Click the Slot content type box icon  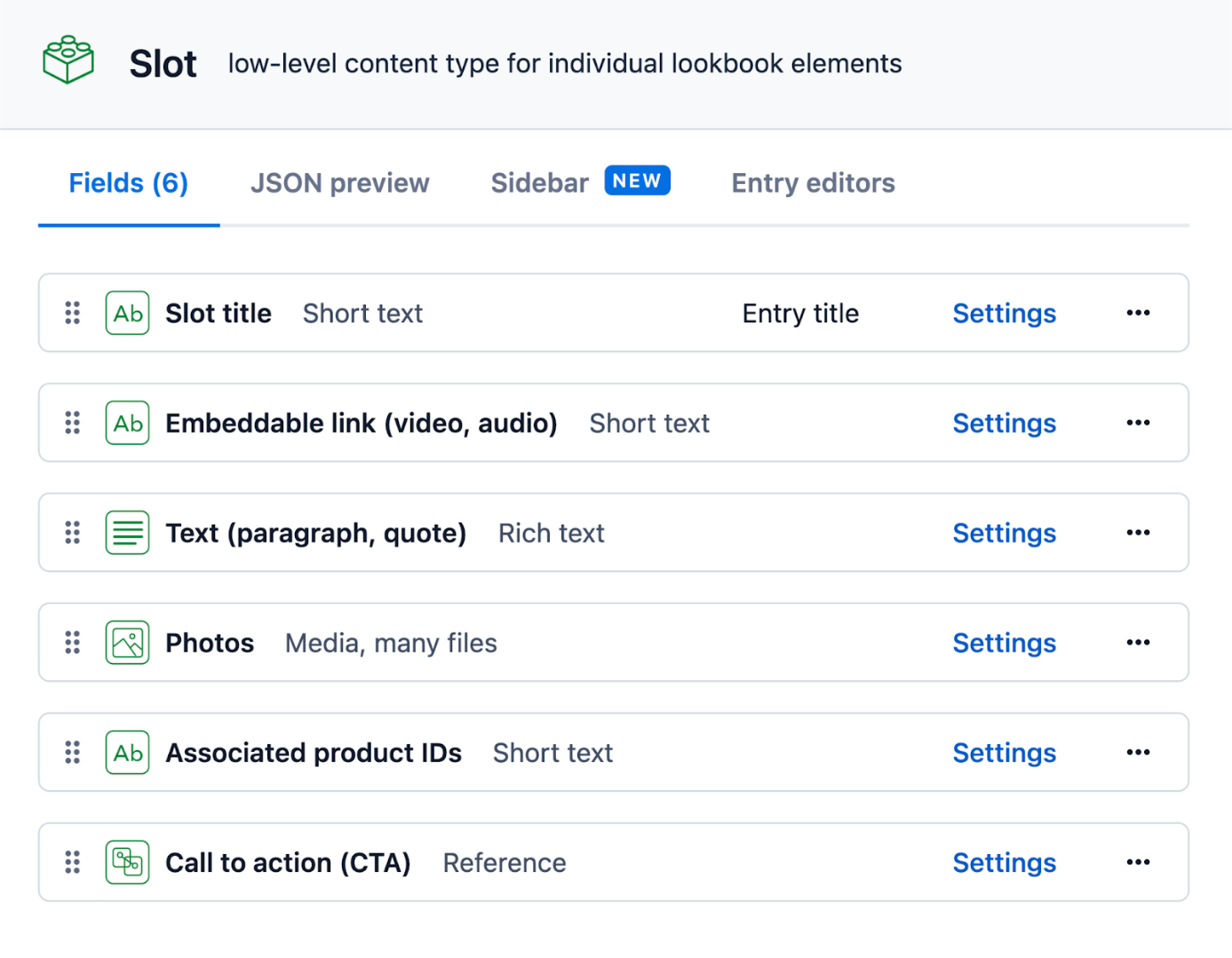(68, 60)
